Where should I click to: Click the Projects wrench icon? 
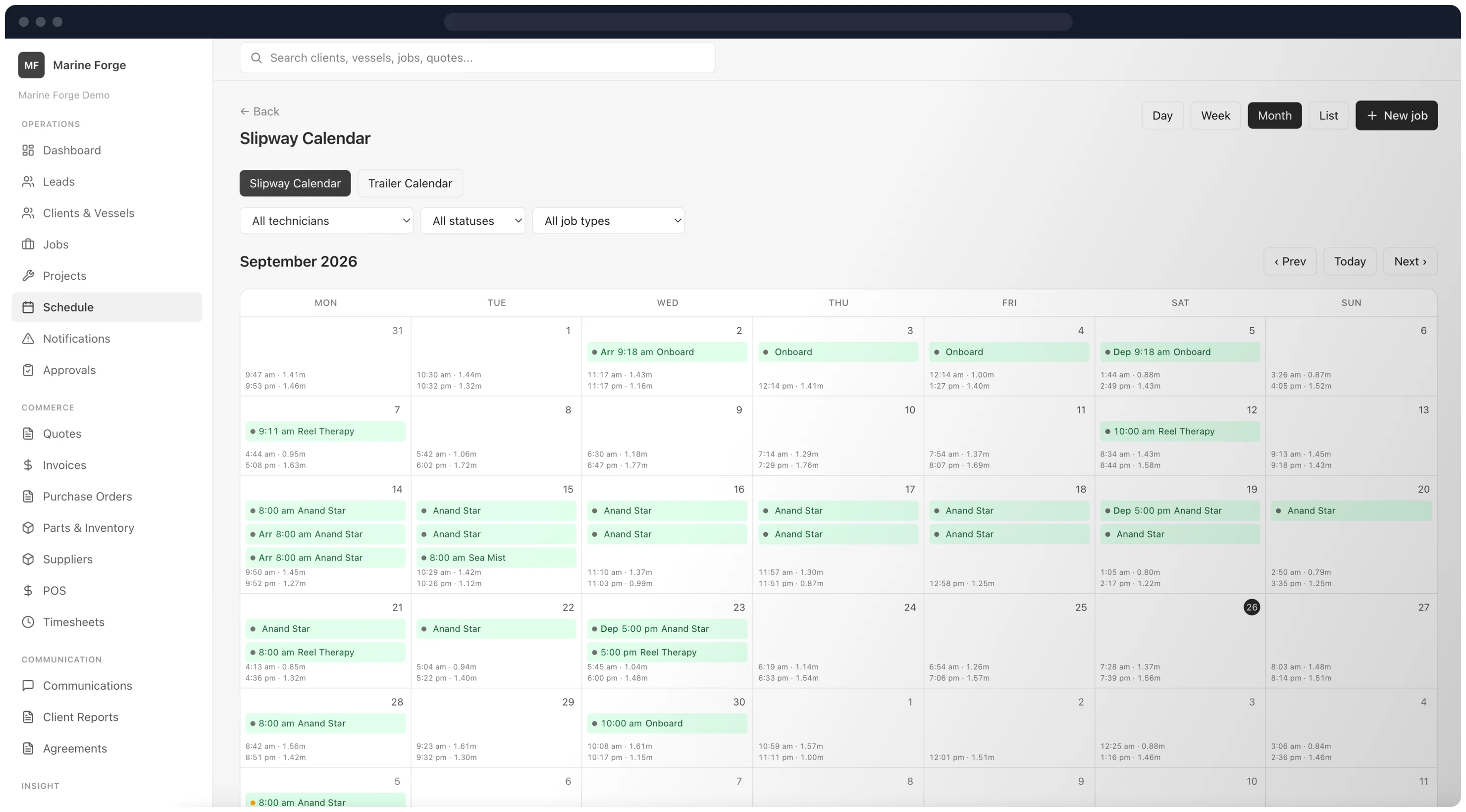click(x=28, y=275)
